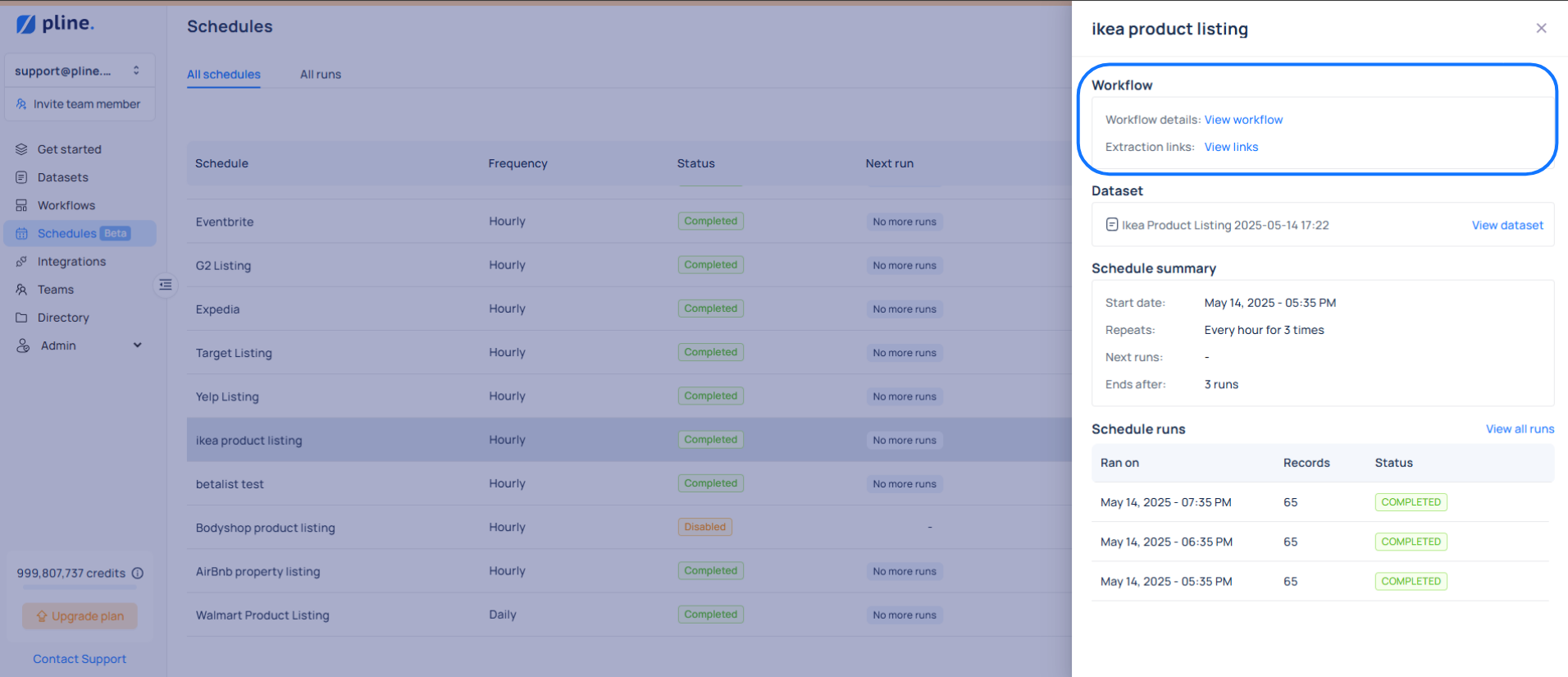Click the Upgrade plan button
Image resolution: width=1568 pixels, height=677 pixels.
click(80, 616)
